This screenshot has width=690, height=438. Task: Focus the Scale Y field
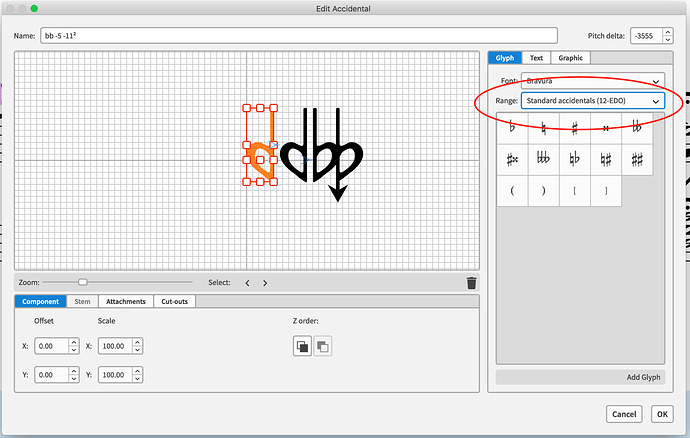[x=115, y=375]
